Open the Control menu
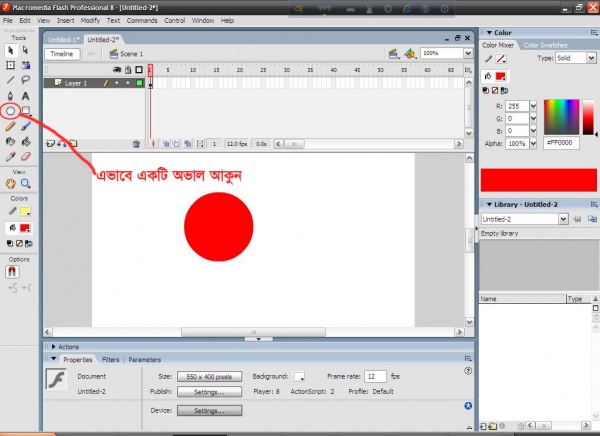600x436 pixels. point(174,21)
